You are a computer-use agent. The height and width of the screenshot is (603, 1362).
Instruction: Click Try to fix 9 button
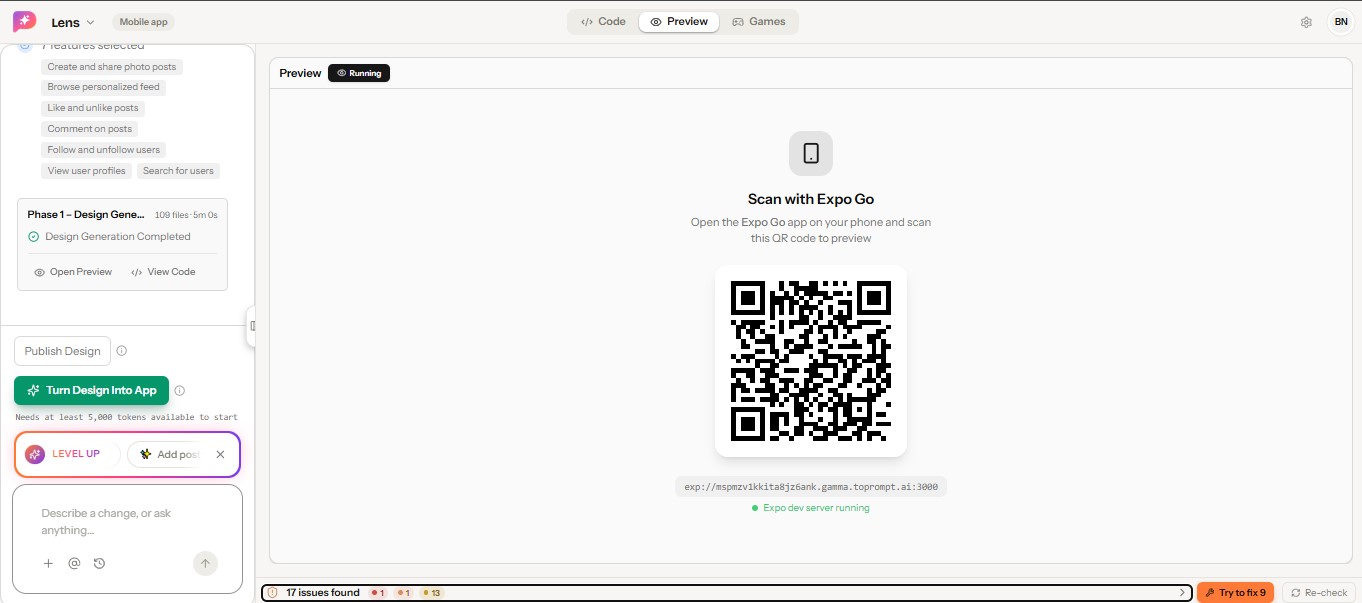[1235, 593]
